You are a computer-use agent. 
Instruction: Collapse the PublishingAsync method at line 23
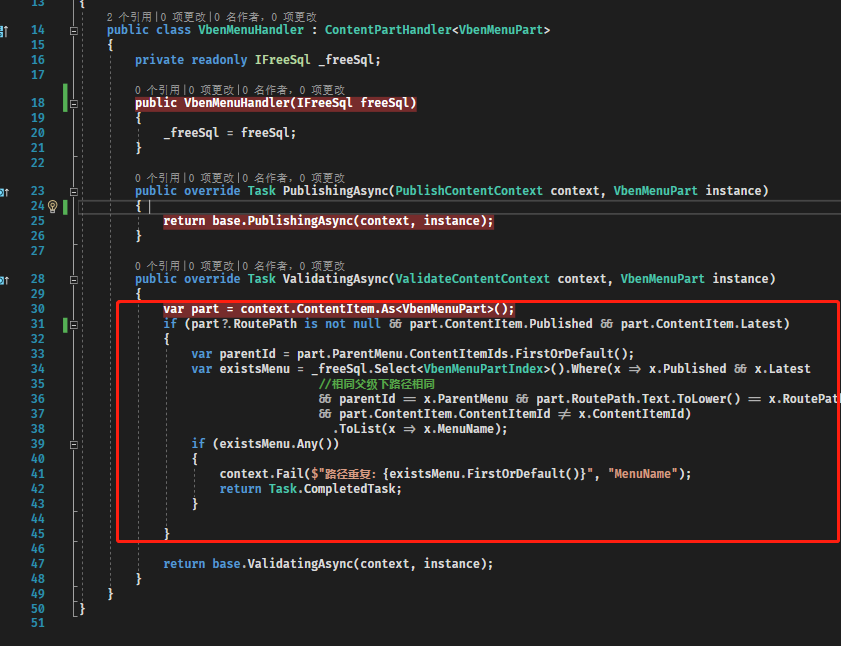(74, 192)
